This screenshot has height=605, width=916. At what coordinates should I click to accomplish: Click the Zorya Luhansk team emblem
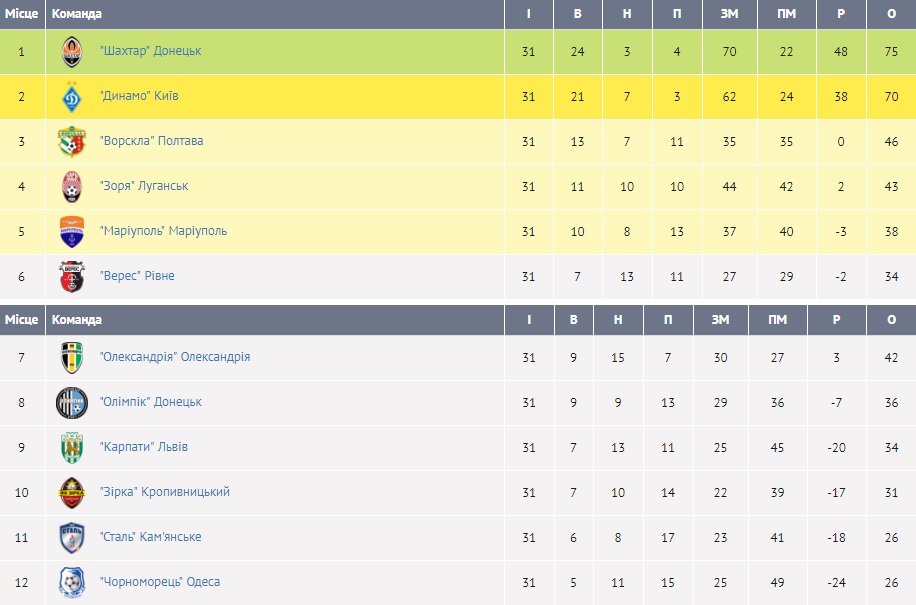click(x=72, y=186)
